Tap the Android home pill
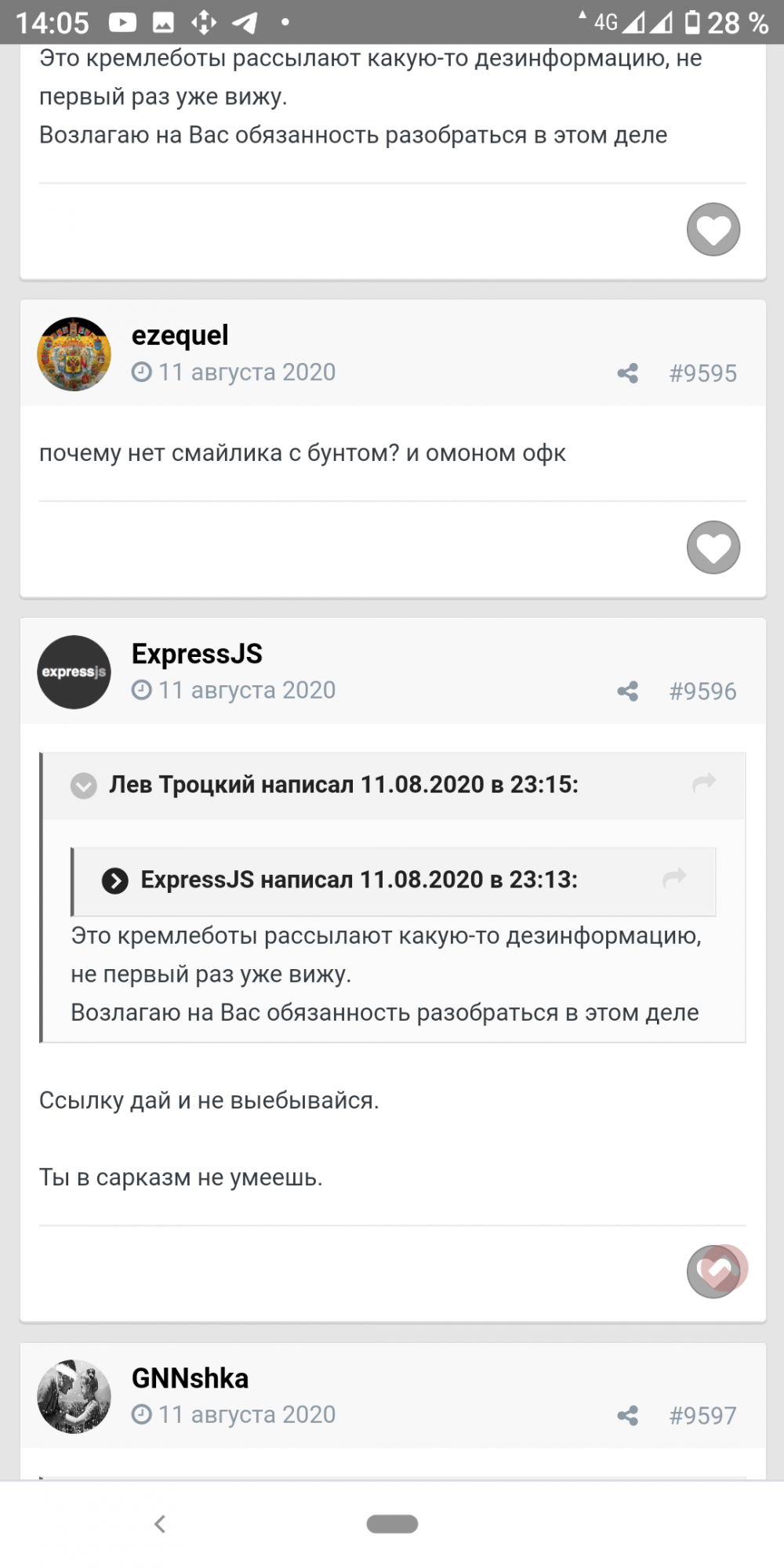 point(392,1524)
